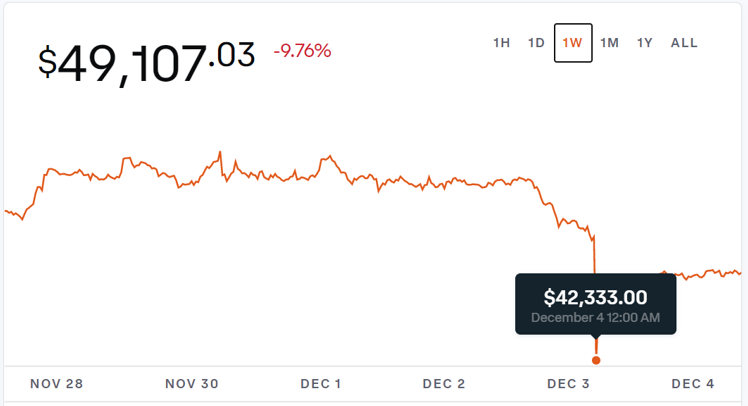Screen dimensions: 748x406
Task: Click the chart line's far-left starting point
Action: point(6,211)
